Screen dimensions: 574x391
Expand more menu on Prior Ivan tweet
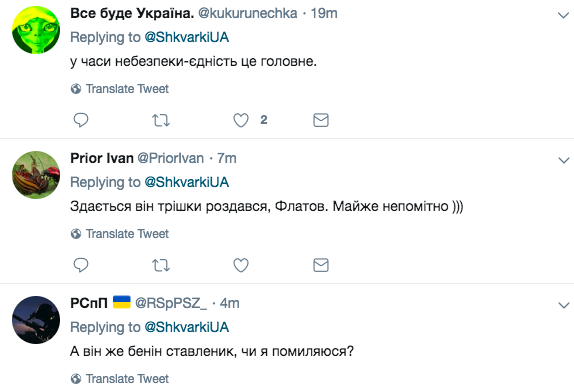pyautogui.click(x=563, y=160)
